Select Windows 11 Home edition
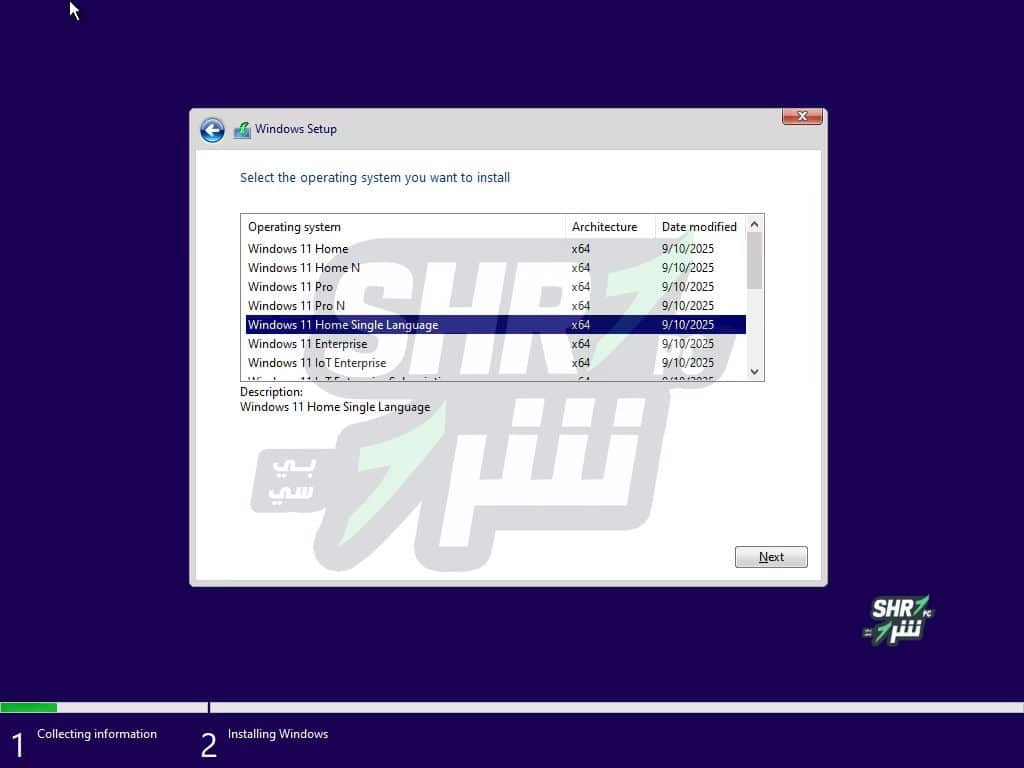Image resolution: width=1024 pixels, height=768 pixels. click(298, 249)
